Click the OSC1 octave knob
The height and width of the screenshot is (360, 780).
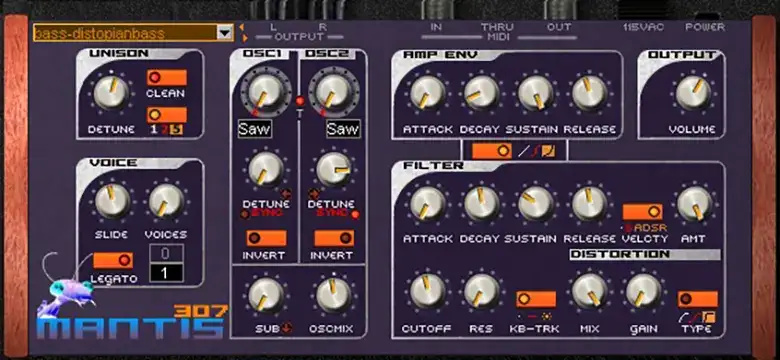(266, 91)
